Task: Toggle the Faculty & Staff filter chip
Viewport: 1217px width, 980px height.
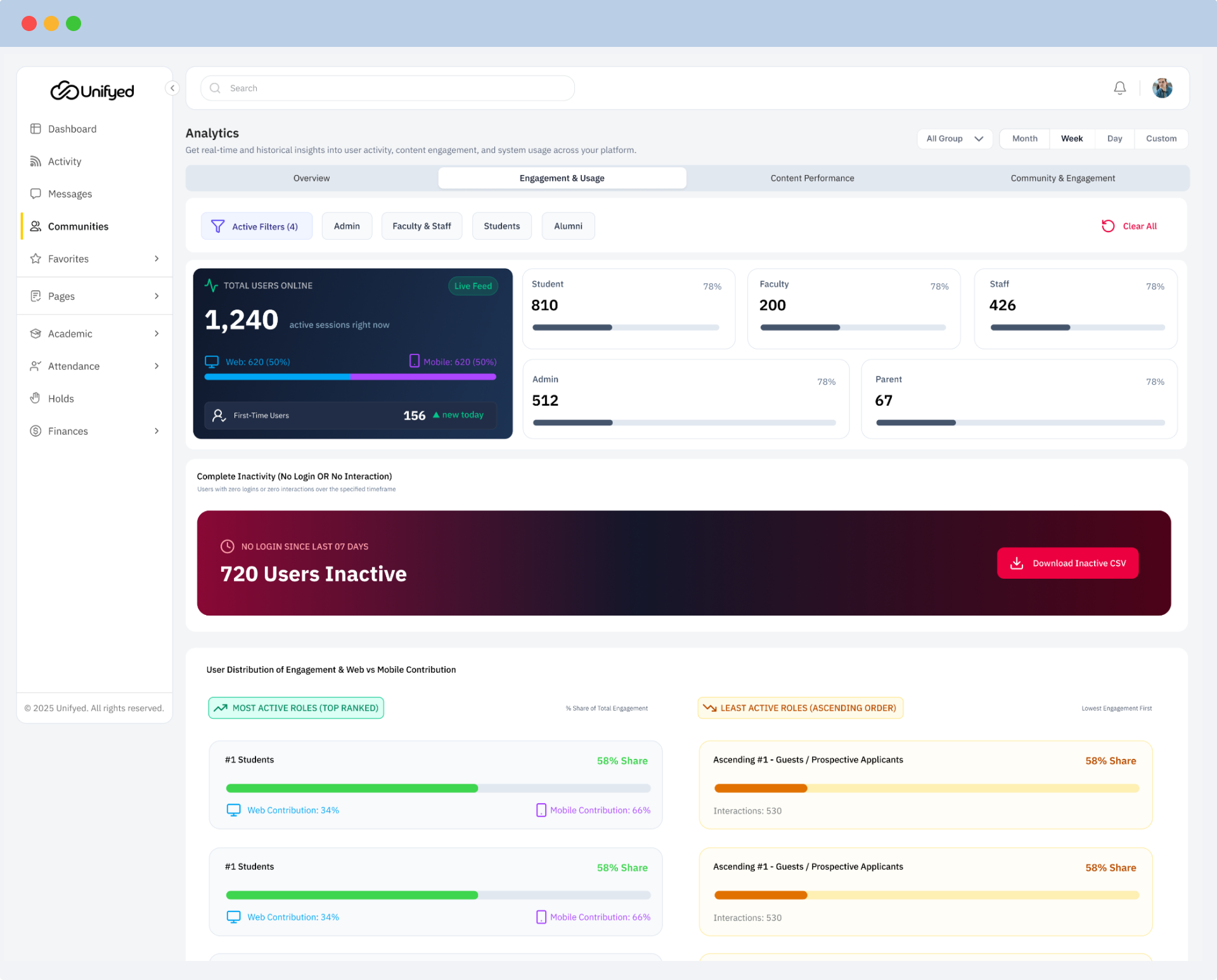Action: [x=422, y=226]
